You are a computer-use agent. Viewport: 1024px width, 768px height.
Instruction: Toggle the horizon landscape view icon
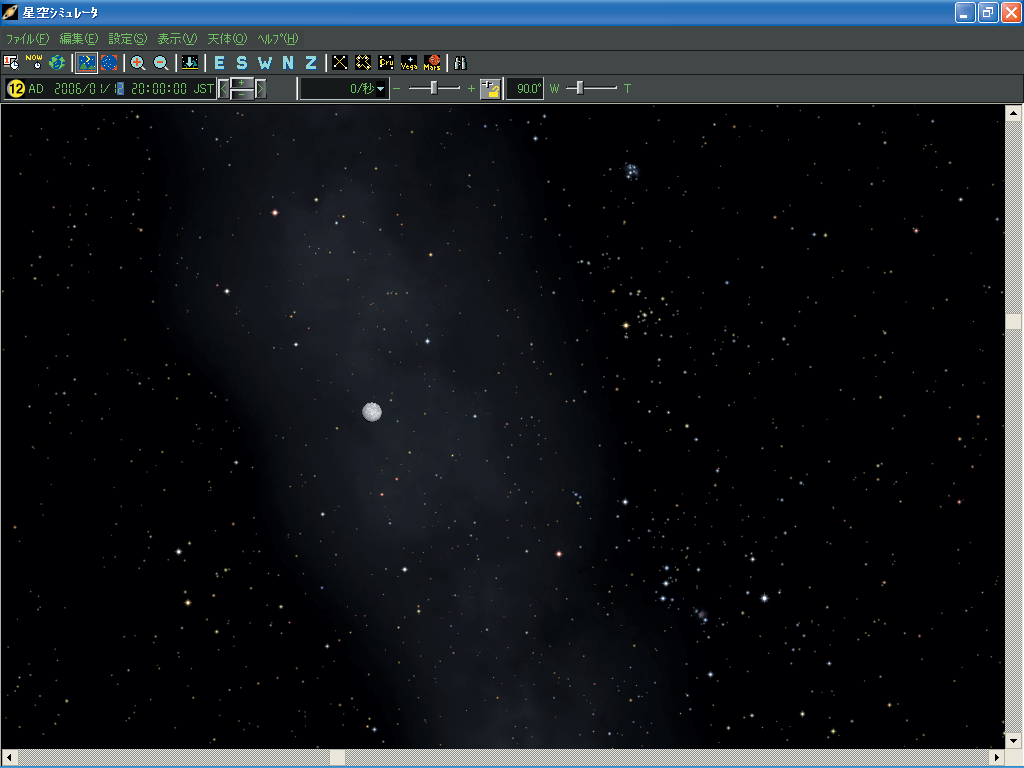pyautogui.click(x=86, y=63)
